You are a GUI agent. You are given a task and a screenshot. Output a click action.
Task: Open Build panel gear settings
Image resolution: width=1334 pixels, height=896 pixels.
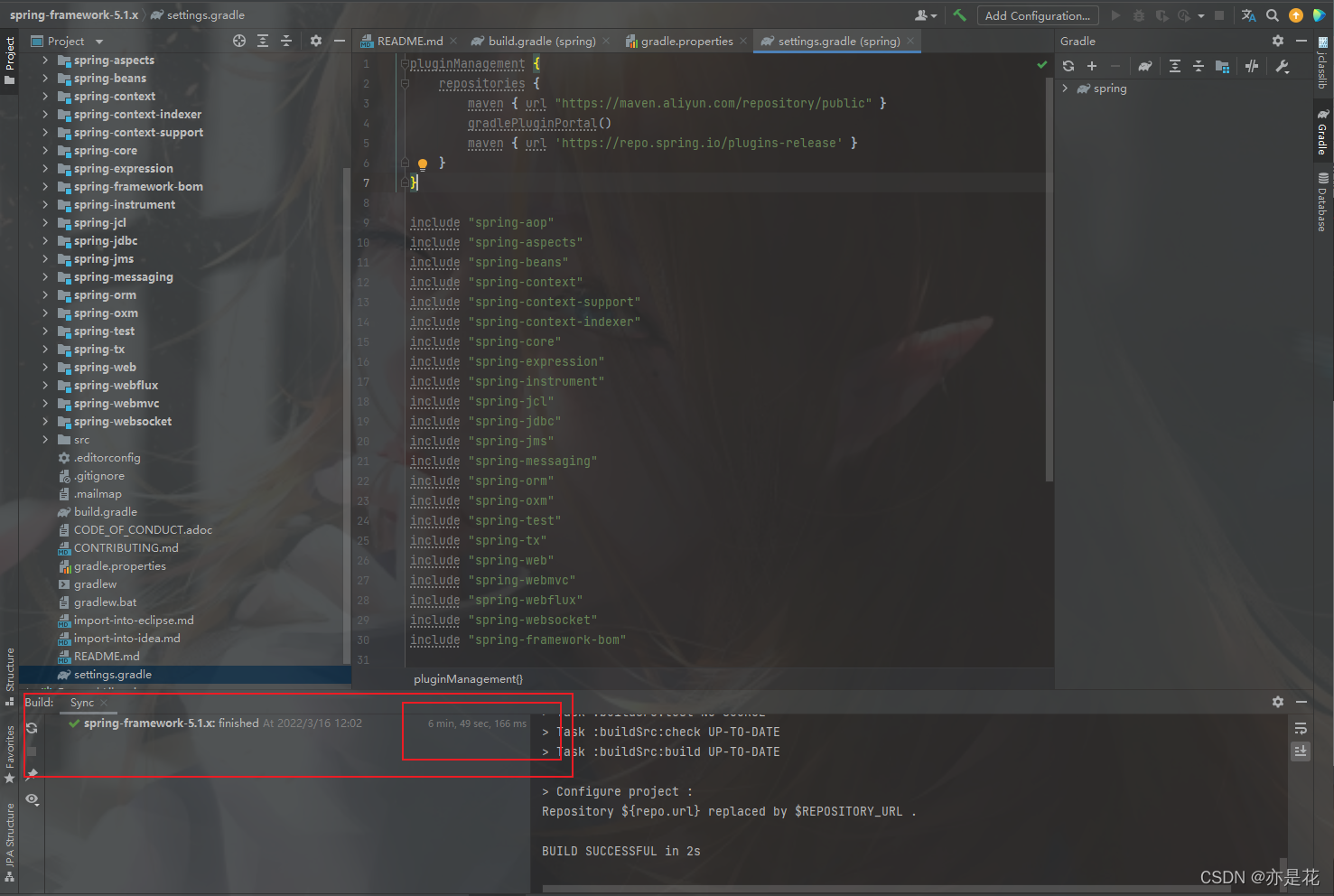(x=1278, y=702)
